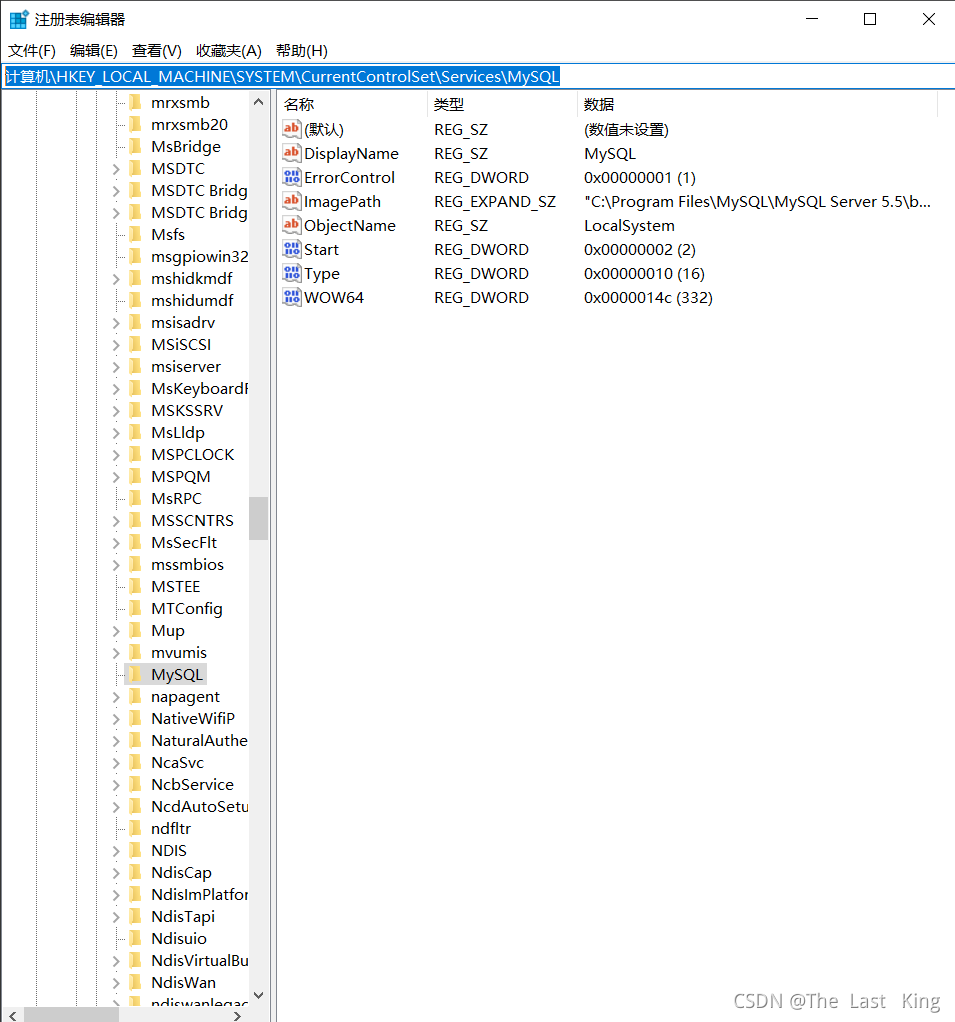Open the 编辑(E) menu
This screenshot has width=955, height=1022.
pos(94,51)
